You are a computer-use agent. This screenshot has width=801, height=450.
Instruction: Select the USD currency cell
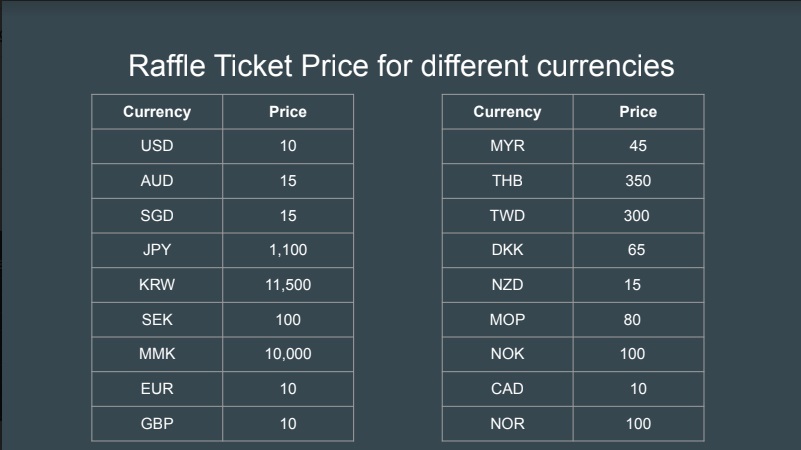pyautogui.click(x=157, y=146)
